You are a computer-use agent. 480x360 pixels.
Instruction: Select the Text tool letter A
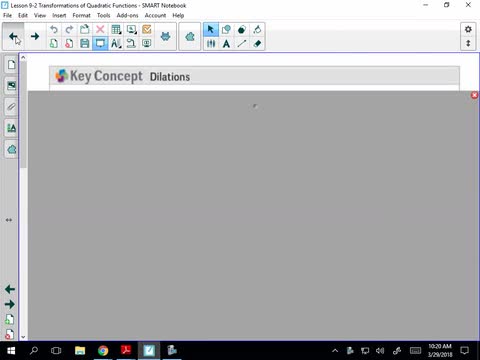226,44
